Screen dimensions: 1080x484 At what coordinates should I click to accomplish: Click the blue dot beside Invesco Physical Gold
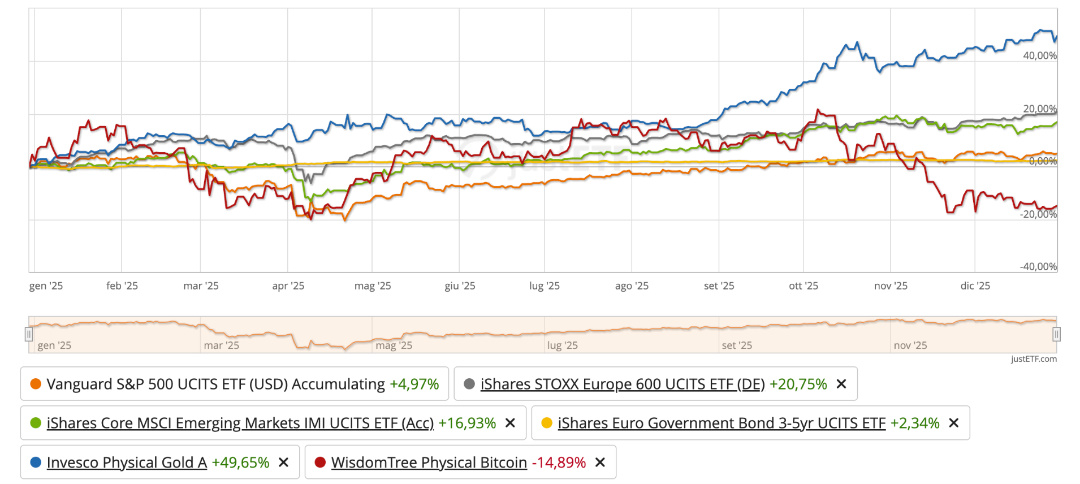pyautogui.click(x=36, y=462)
